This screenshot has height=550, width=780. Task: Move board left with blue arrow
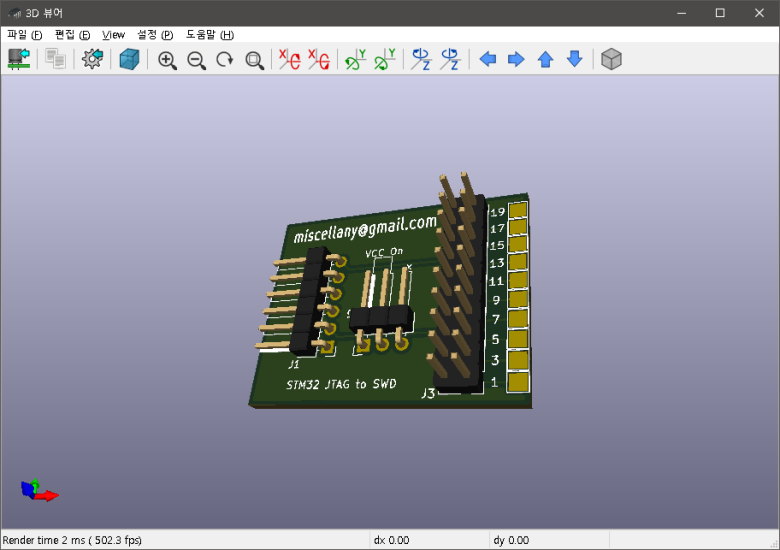(x=488, y=59)
